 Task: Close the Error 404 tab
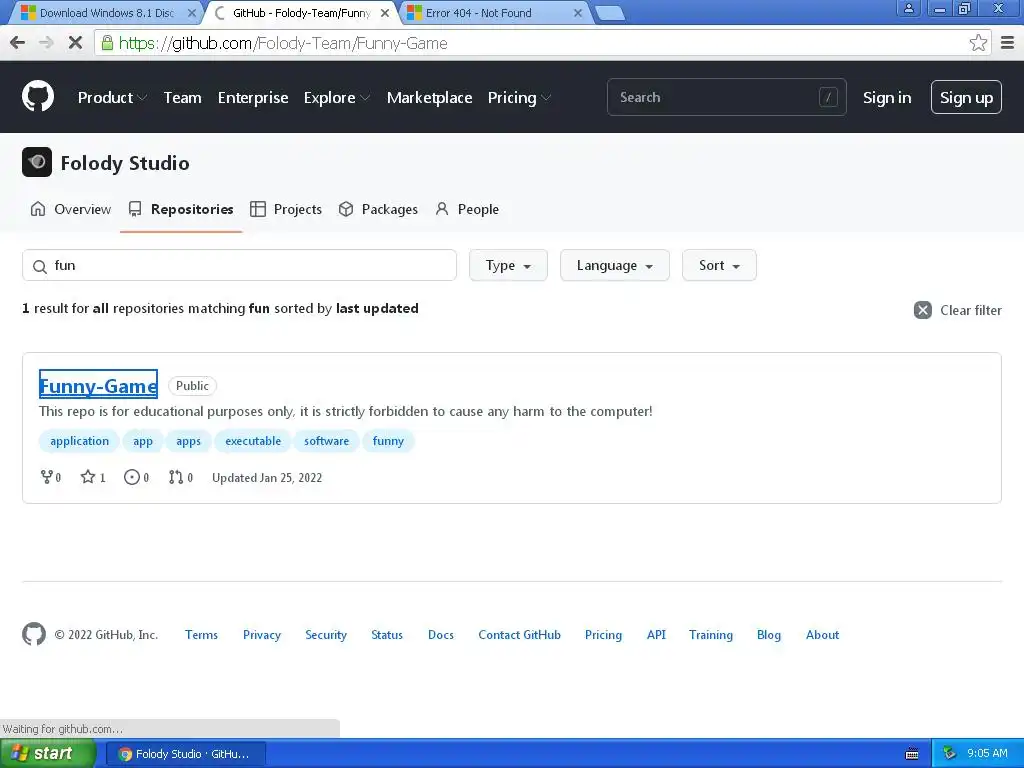tap(577, 13)
